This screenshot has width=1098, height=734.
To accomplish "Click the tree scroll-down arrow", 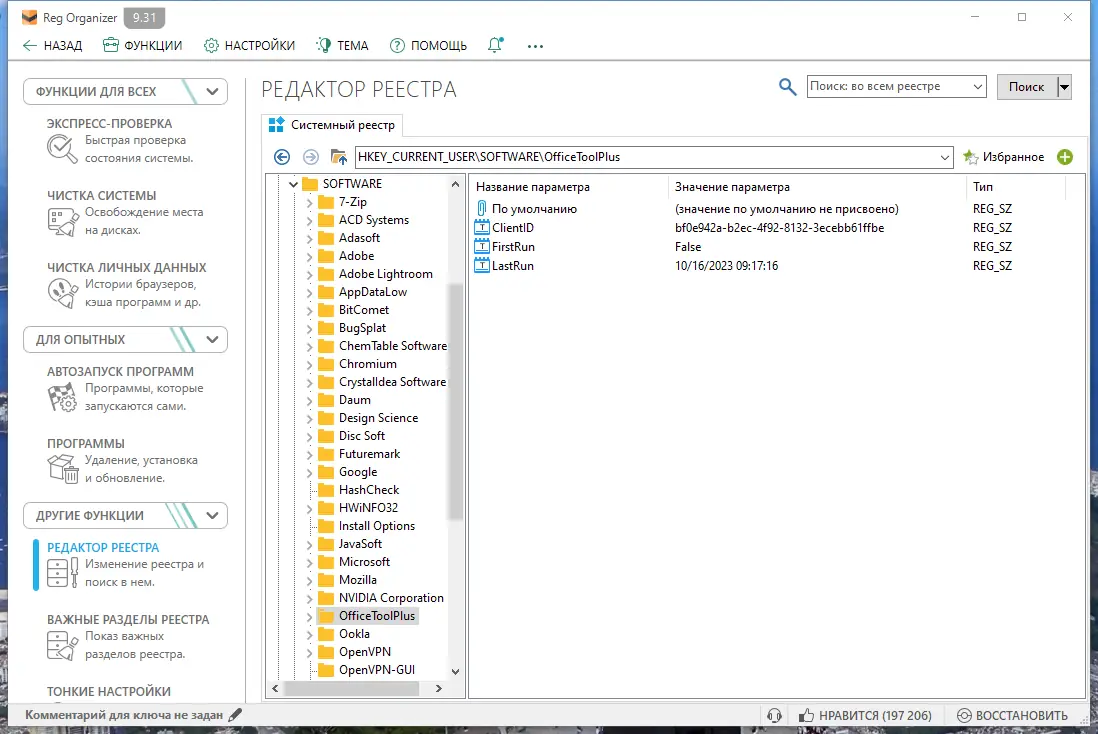I will 455,671.
